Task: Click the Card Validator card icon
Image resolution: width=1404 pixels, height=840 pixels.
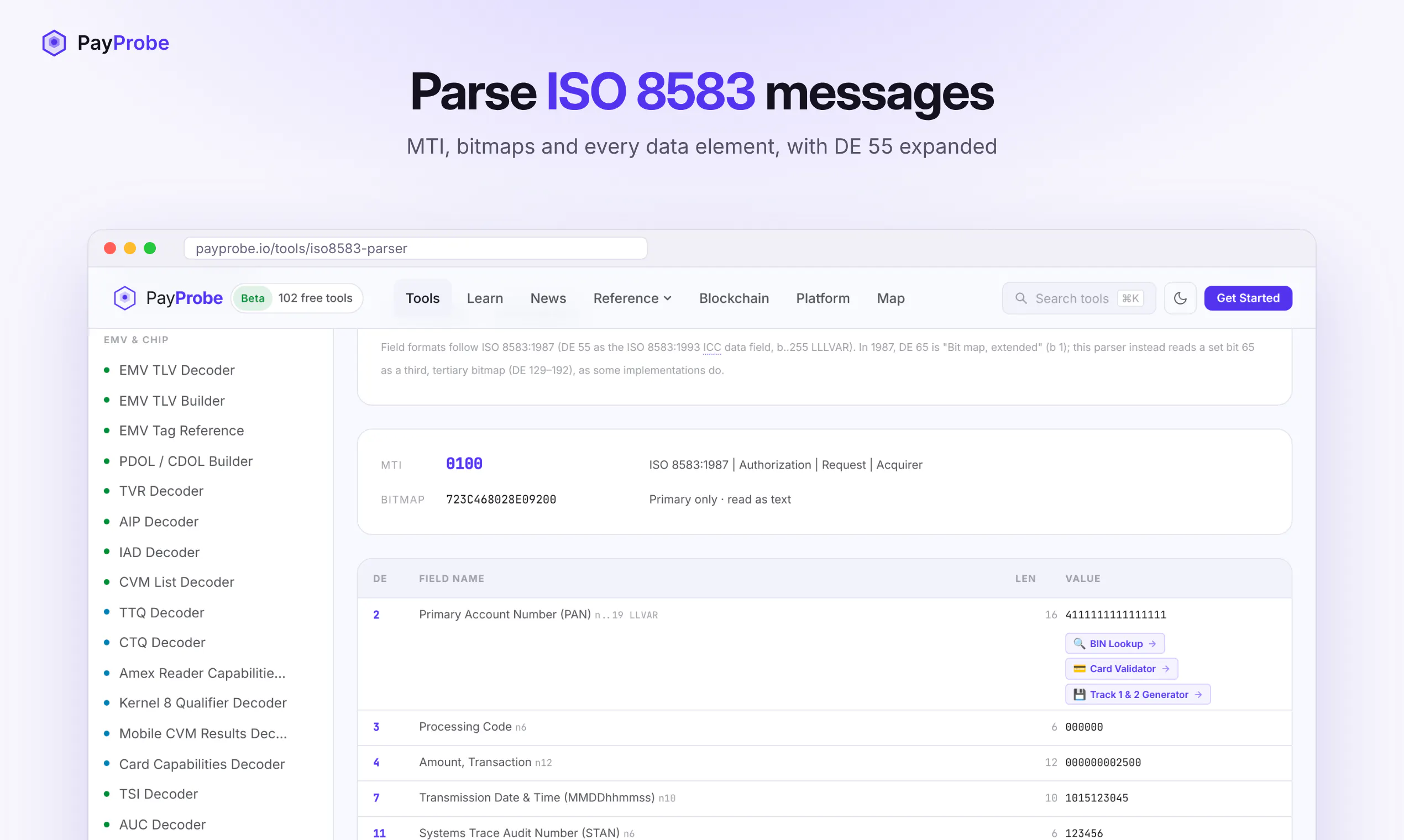Action: tap(1079, 669)
